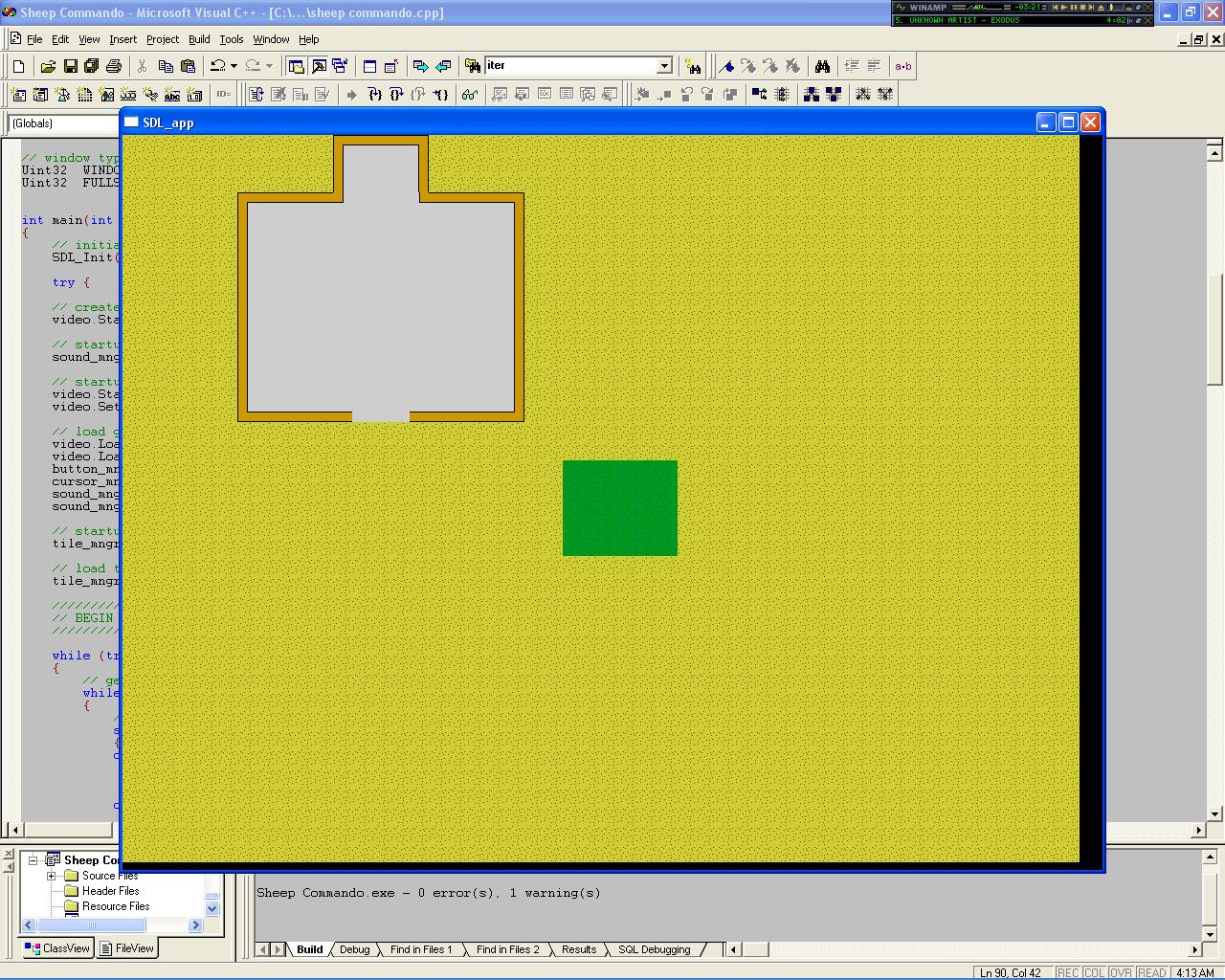Screen dimensions: 1225x980
Task: Click the Paste clipboard icon
Action: (x=188, y=66)
